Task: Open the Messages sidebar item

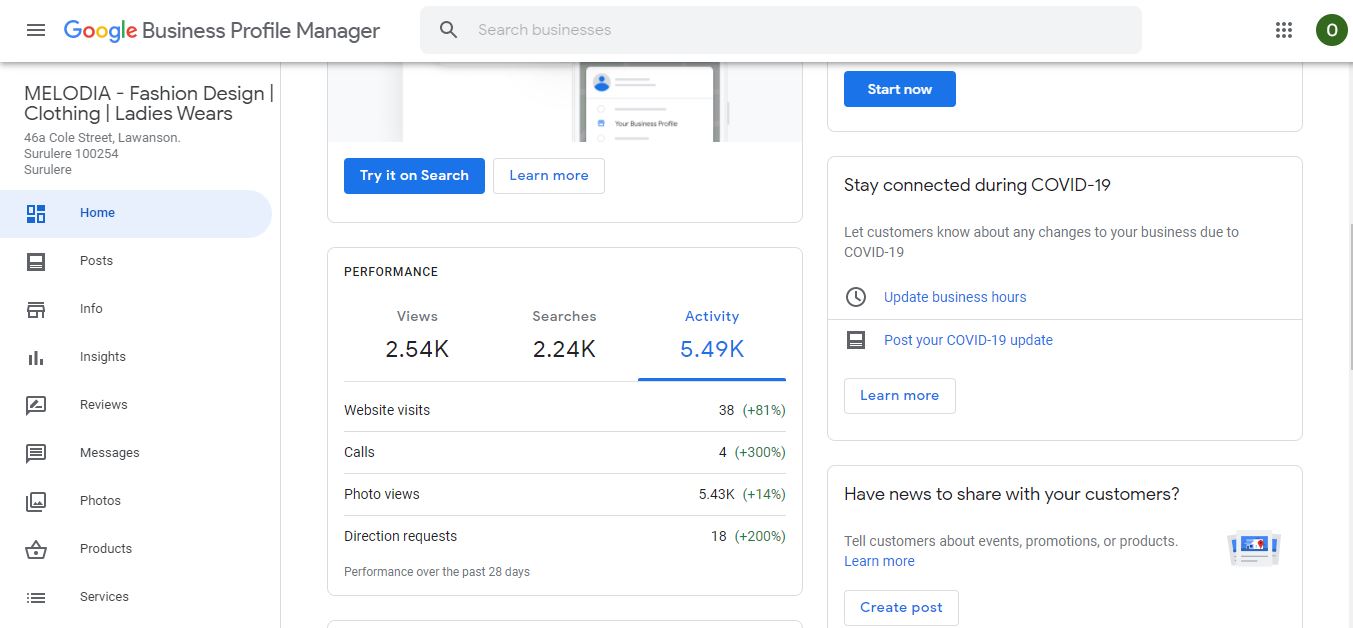Action: pos(136,453)
